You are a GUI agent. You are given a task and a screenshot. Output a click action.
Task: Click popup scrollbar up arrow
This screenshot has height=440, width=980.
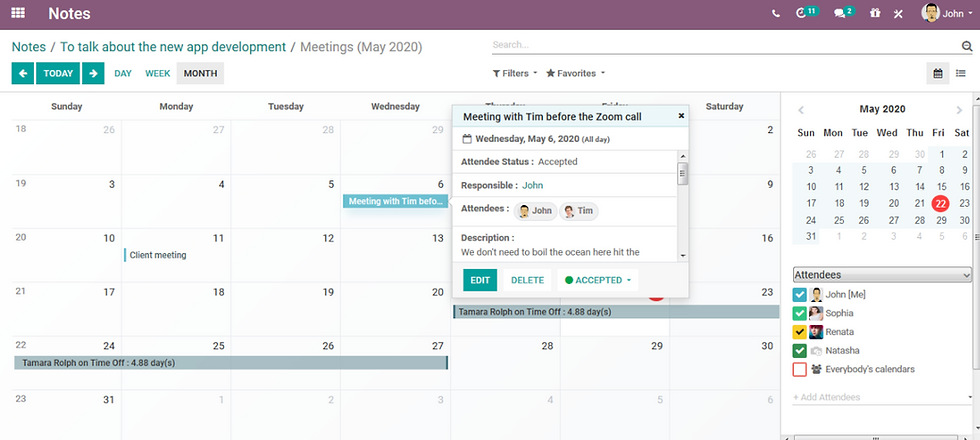[682, 156]
